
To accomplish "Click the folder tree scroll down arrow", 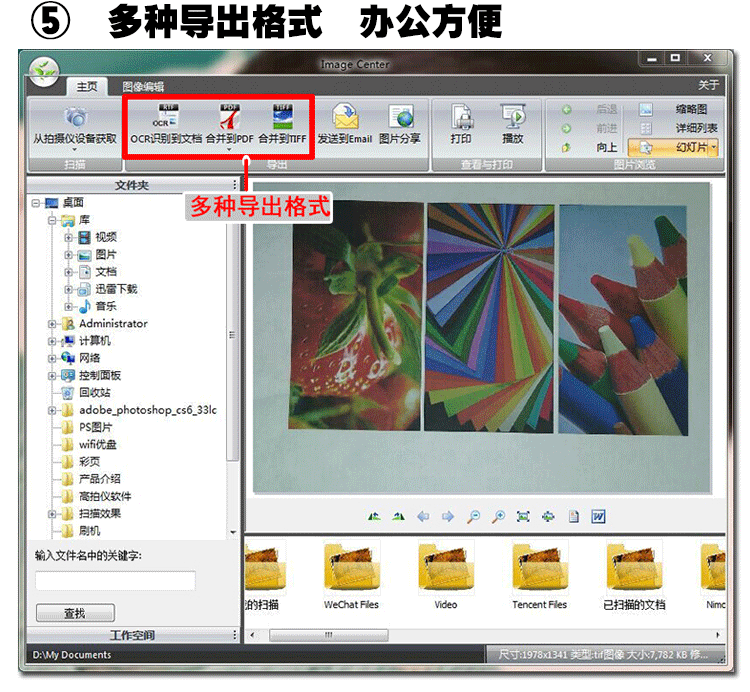I will tap(233, 532).
